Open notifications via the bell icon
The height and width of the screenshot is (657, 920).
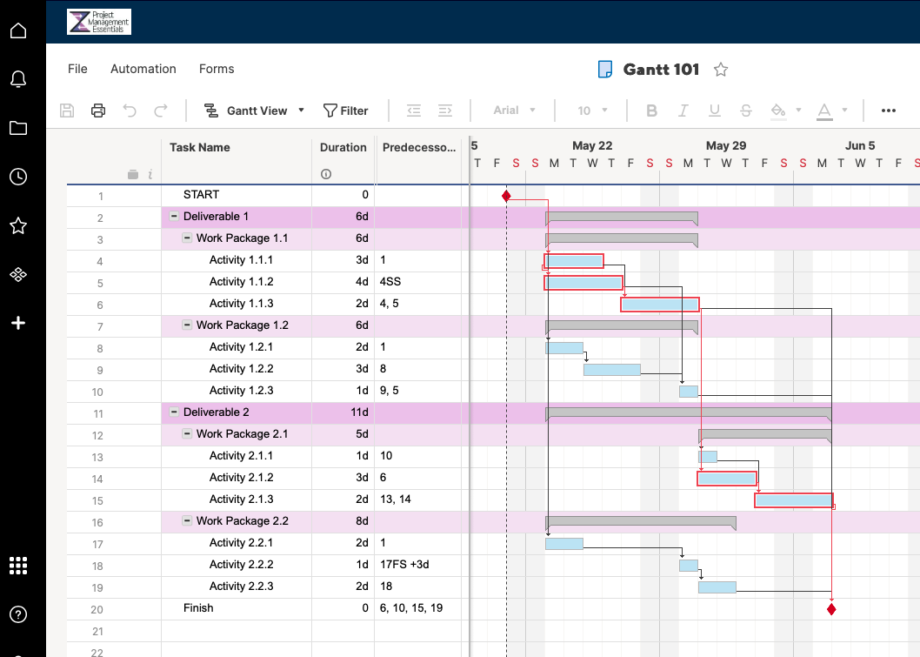(x=18, y=79)
